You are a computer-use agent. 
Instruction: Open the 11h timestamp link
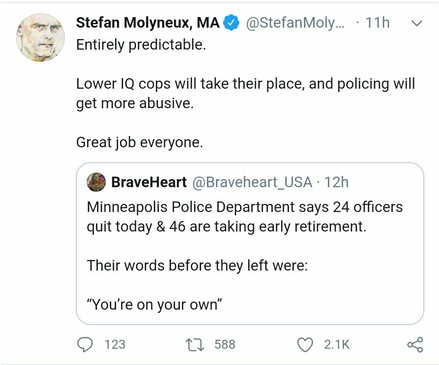coord(377,23)
